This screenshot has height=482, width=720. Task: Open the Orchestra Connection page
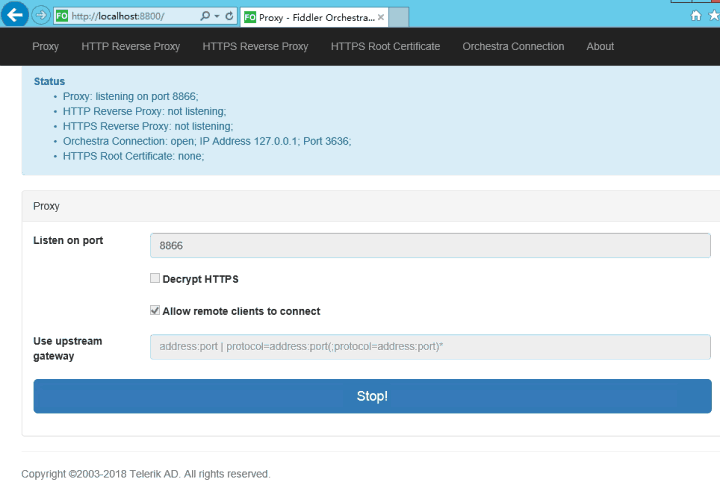[x=513, y=46]
